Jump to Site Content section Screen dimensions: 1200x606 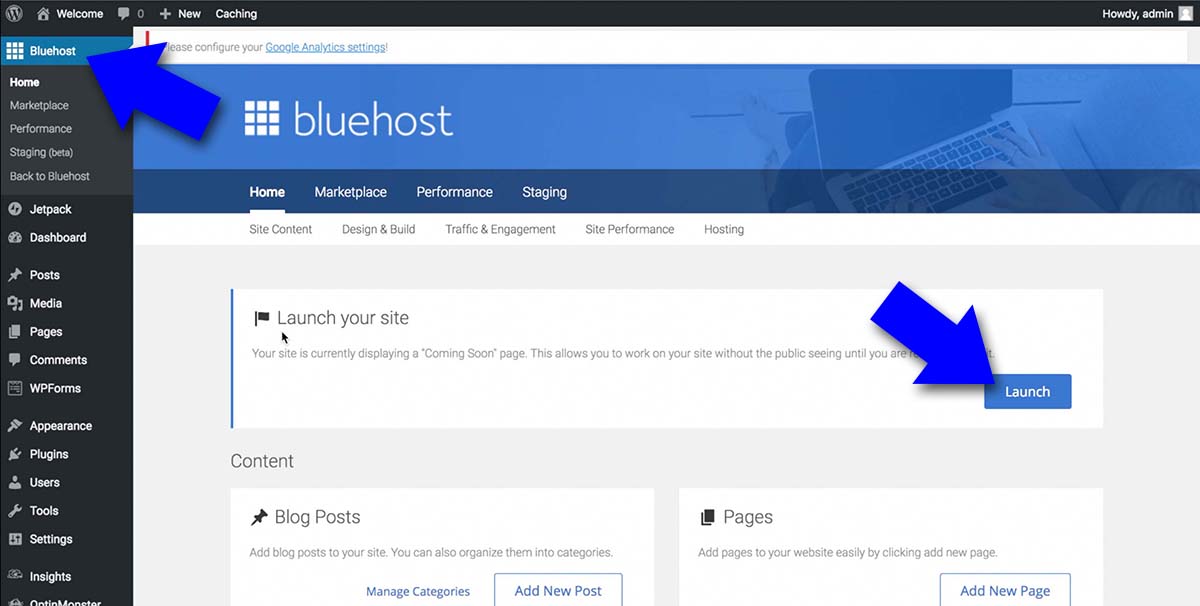click(x=281, y=229)
